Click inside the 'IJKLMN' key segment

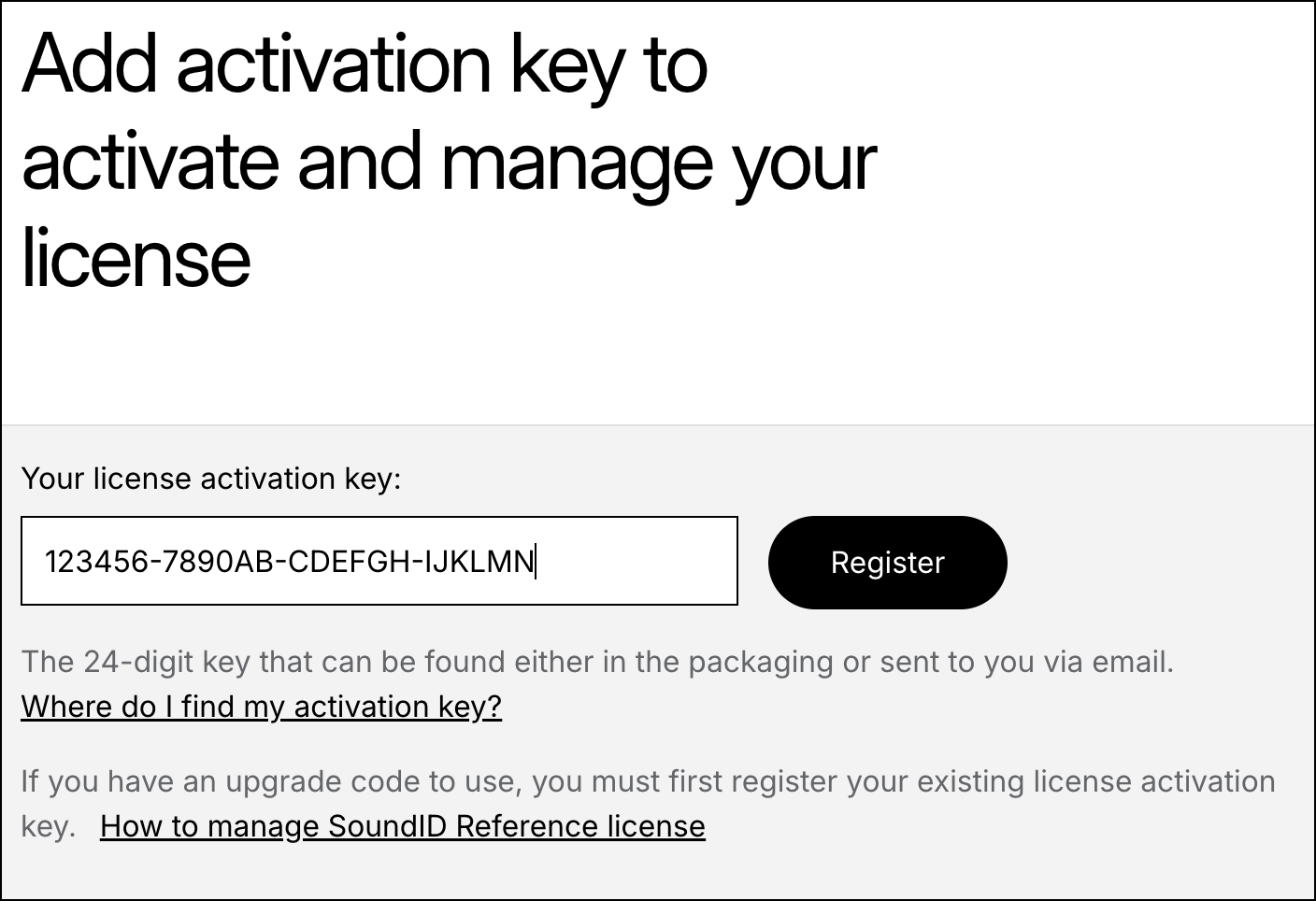[479, 562]
